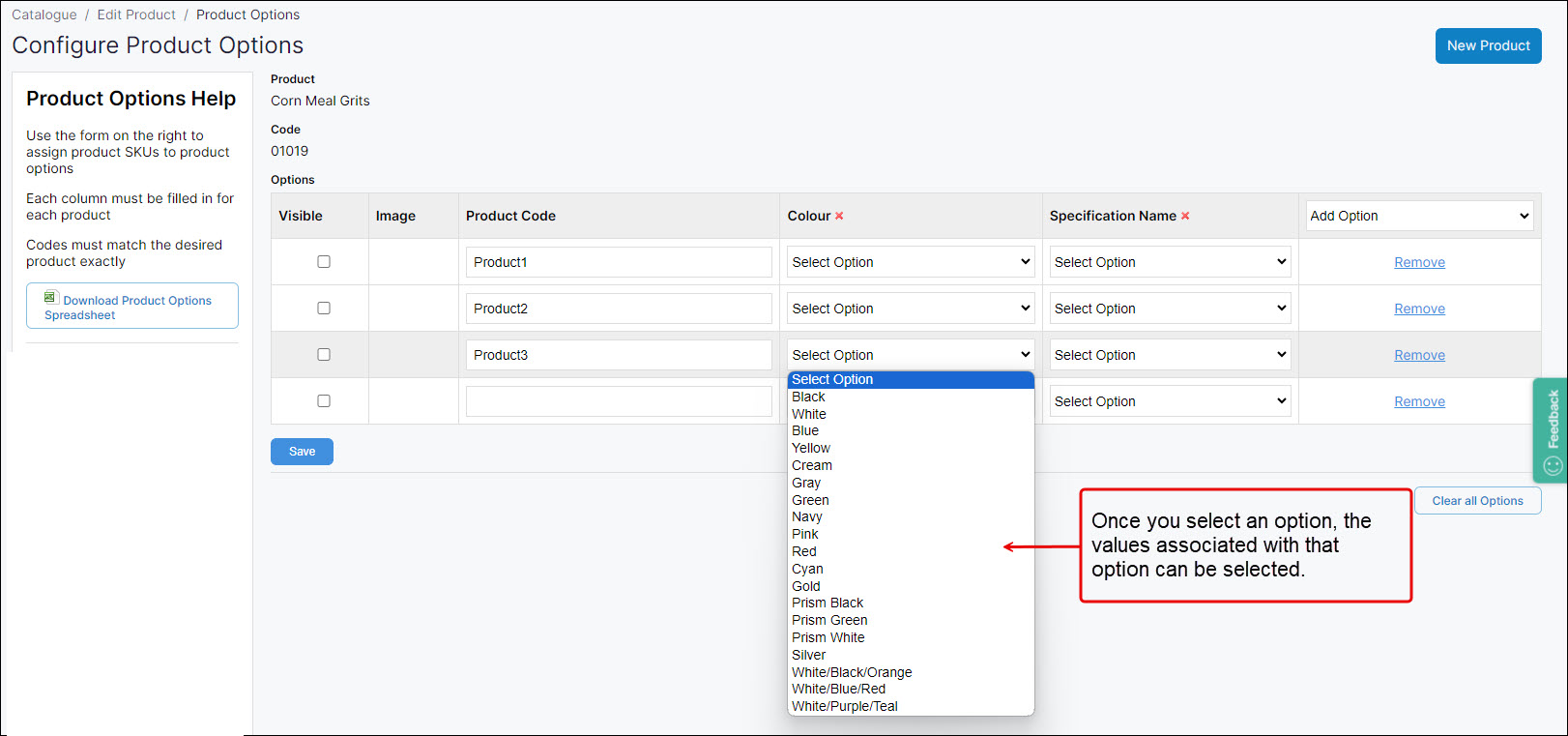Click Clear all Options button
The width and height of the screenshot is (1568, 736).
(1477, 501)
